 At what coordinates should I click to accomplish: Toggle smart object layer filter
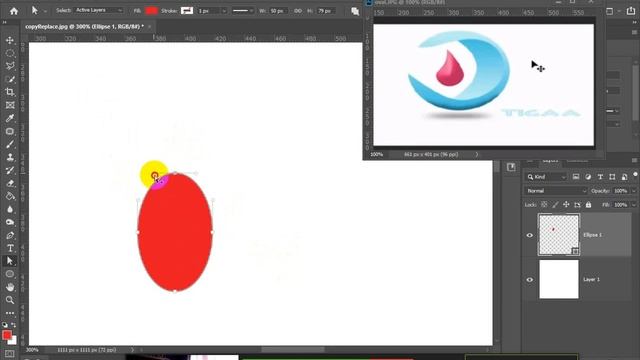click(x=624, y=177)
